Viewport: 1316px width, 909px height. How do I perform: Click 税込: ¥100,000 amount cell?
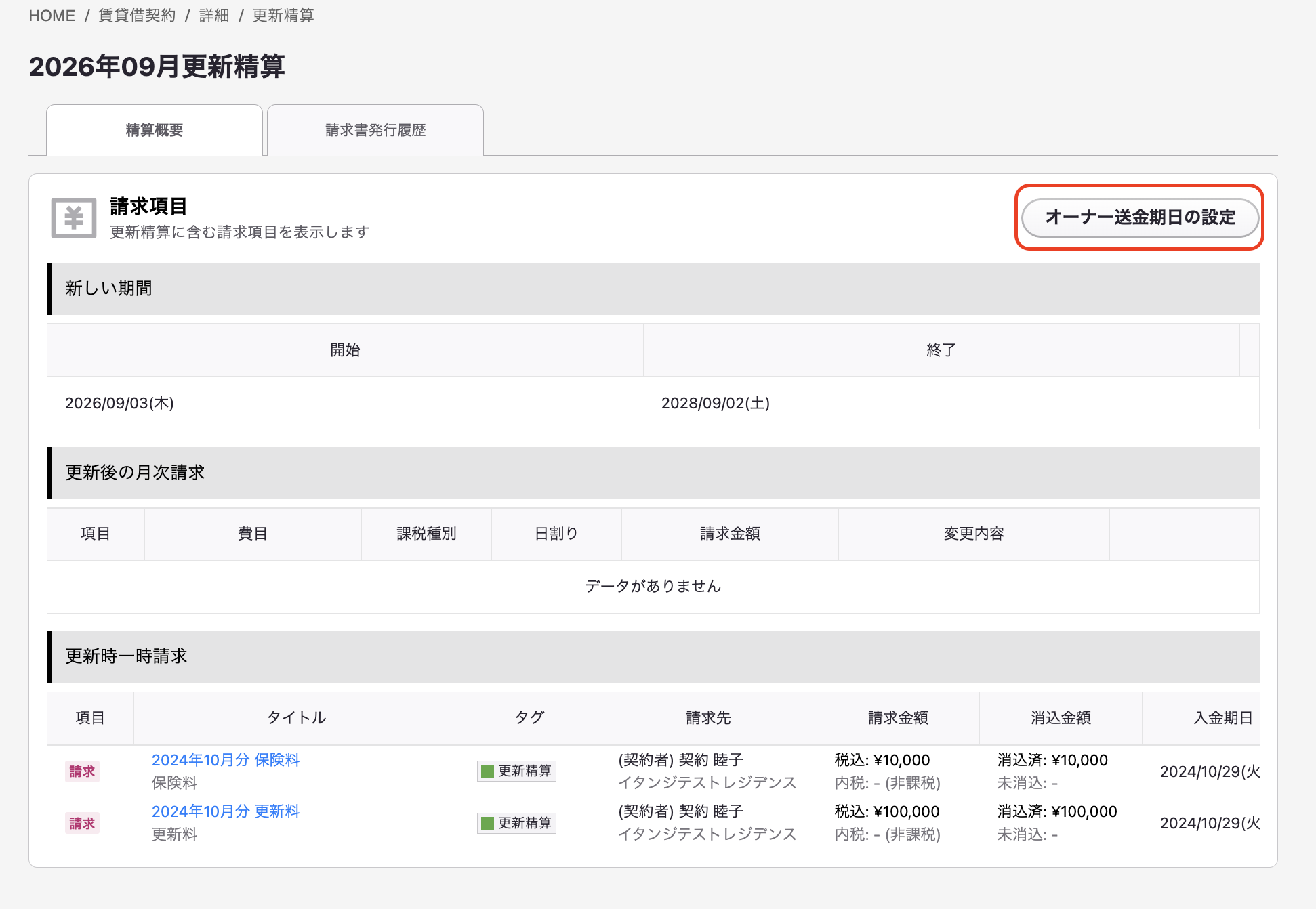887,811
